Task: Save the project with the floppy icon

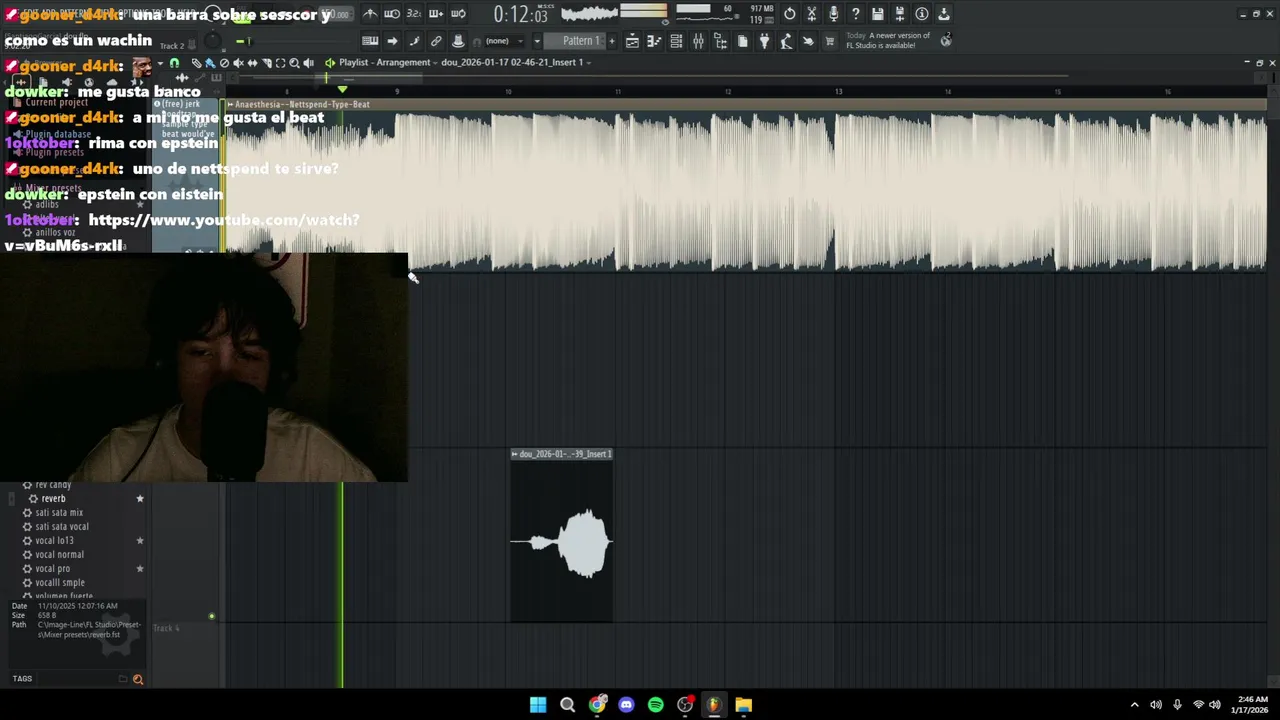Action: (x=877, y=14)
